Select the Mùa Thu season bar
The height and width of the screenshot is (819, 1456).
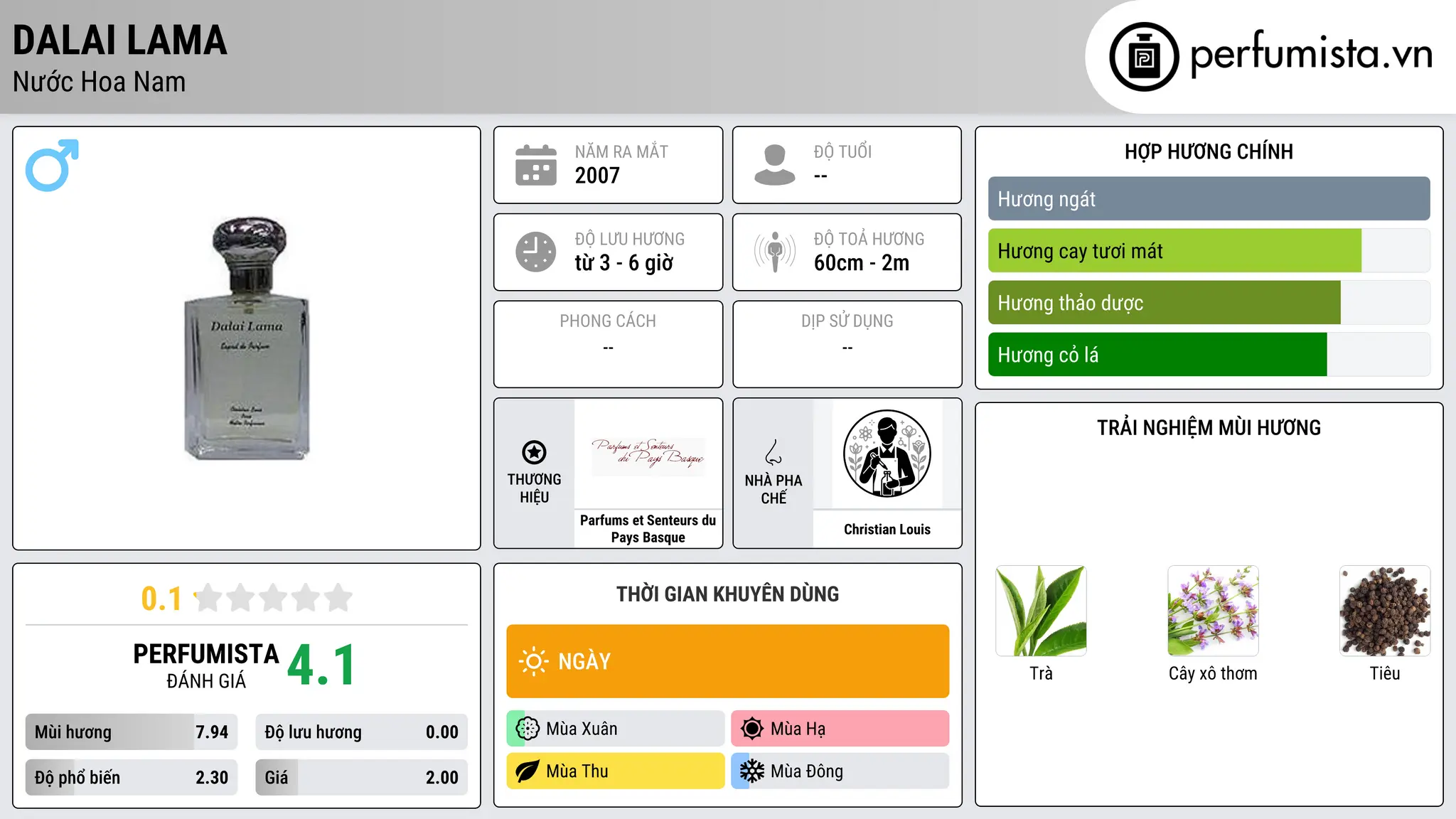click(x=616, y=771)
